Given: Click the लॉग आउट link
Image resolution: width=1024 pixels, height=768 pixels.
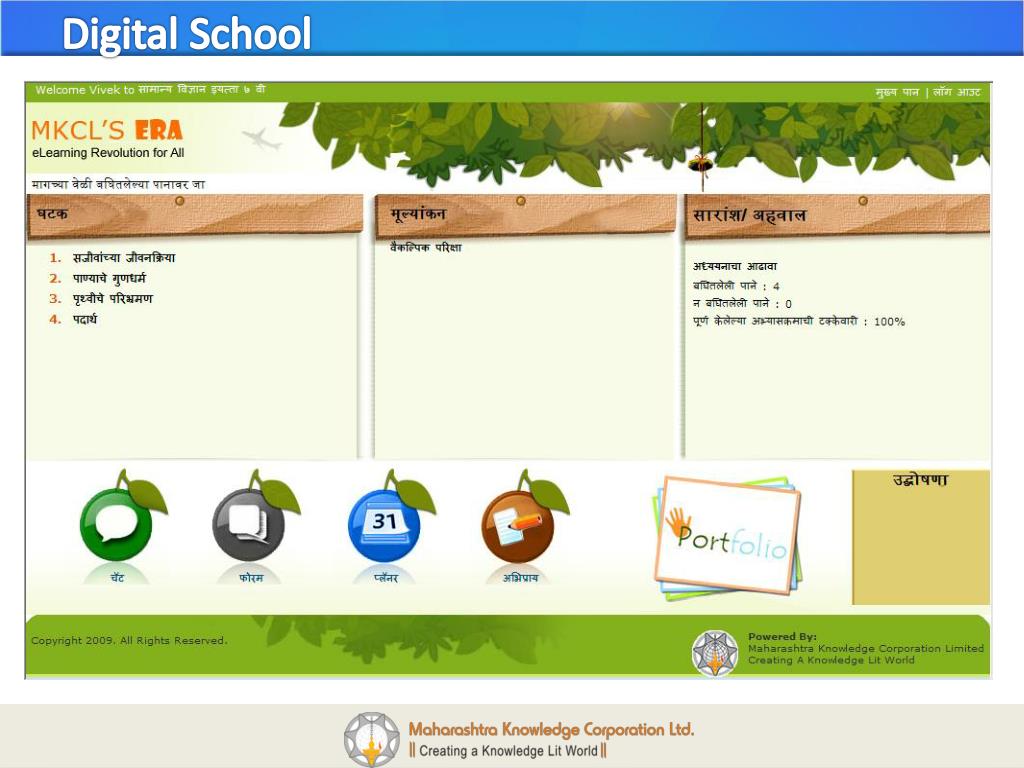Looking at the screenshot, I should coord(956,92).
